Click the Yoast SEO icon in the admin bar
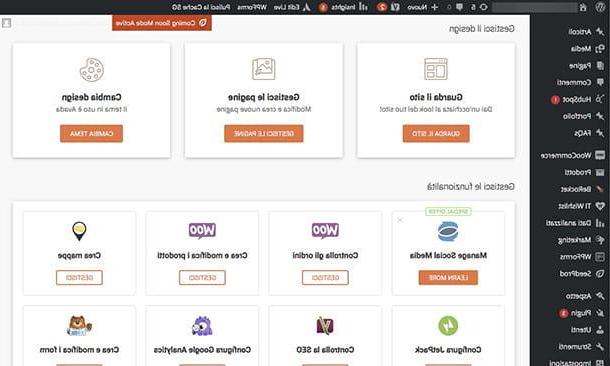Image resolution: width=610 pixels, height=366 pixels. click(395, 7)
